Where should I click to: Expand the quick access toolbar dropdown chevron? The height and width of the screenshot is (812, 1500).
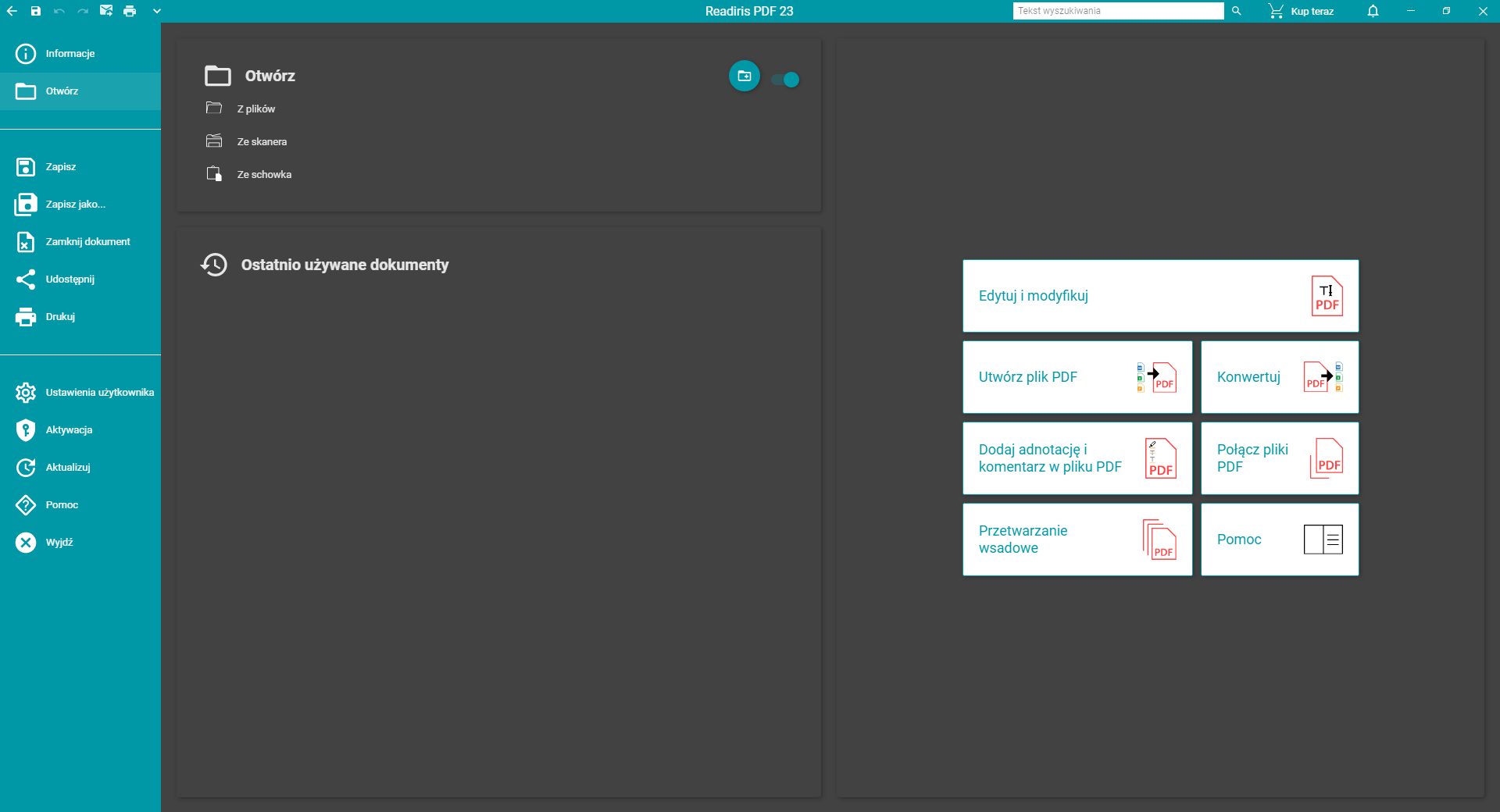(x=157, y=11)
